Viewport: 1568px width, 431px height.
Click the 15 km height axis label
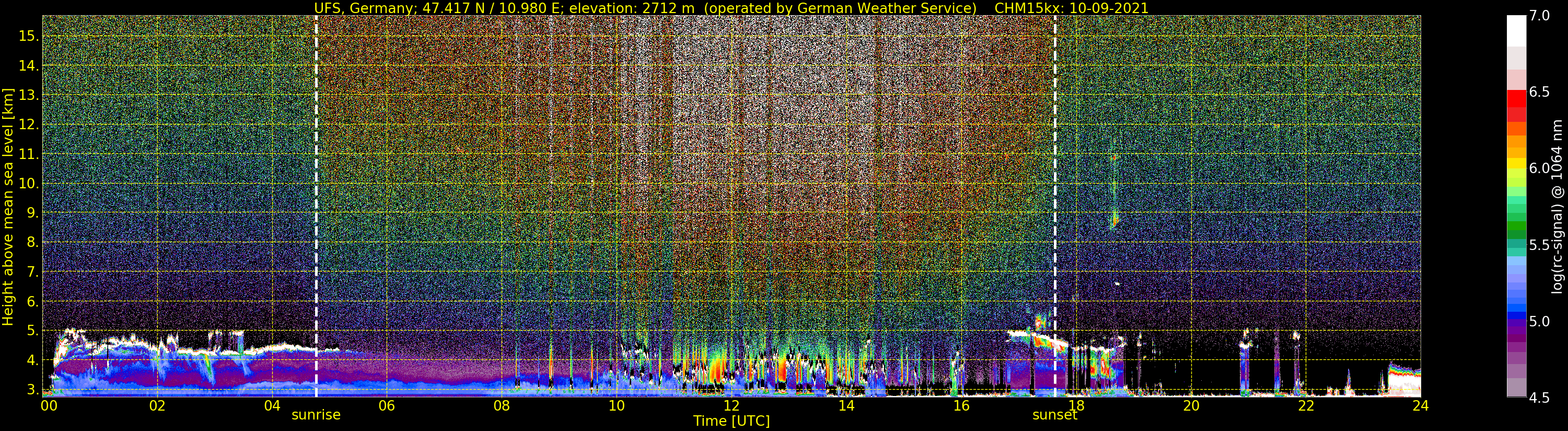coord(28,36)
